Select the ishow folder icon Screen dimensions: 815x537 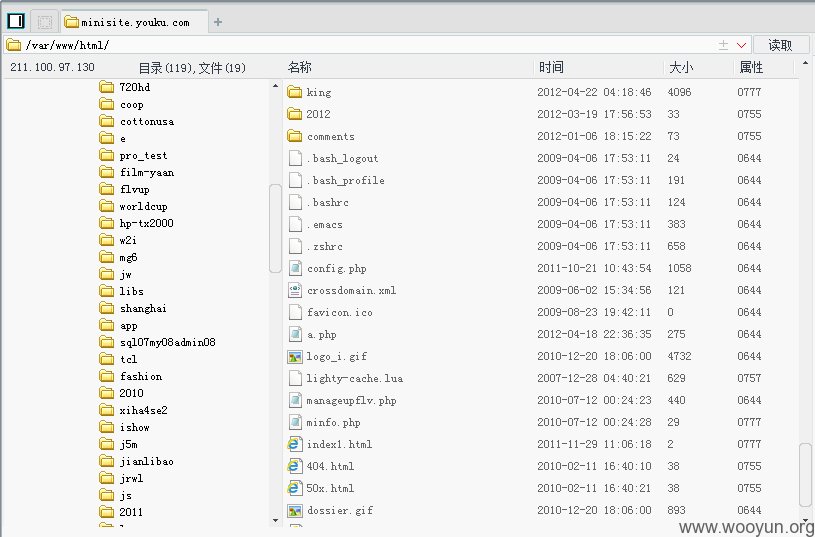coord(107,427)
